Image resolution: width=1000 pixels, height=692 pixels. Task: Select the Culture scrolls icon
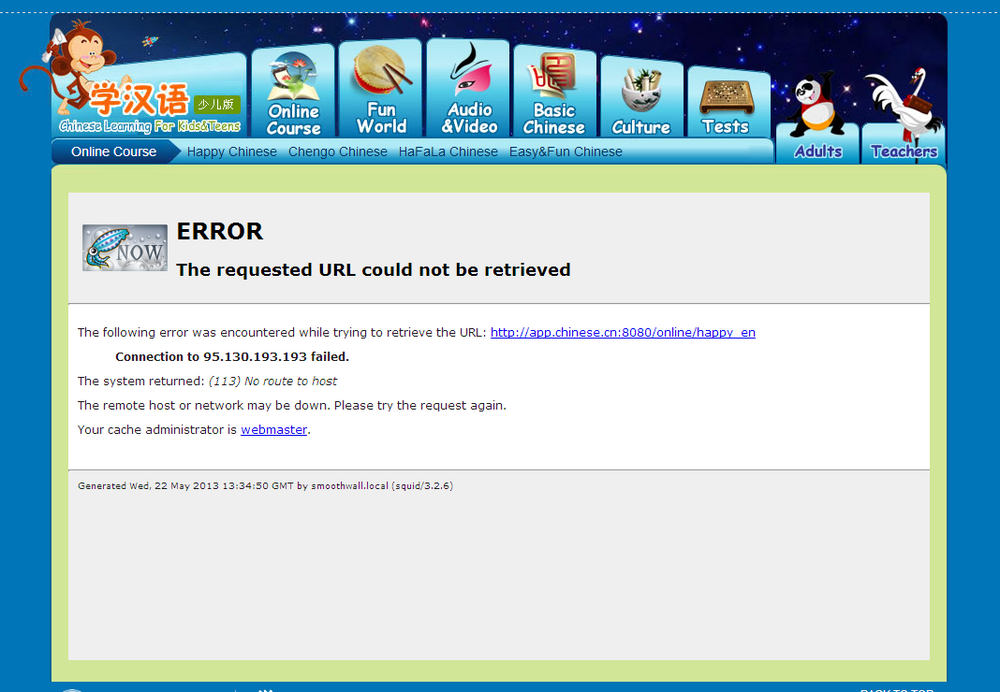pyautogui.click(x=642, y=90)
